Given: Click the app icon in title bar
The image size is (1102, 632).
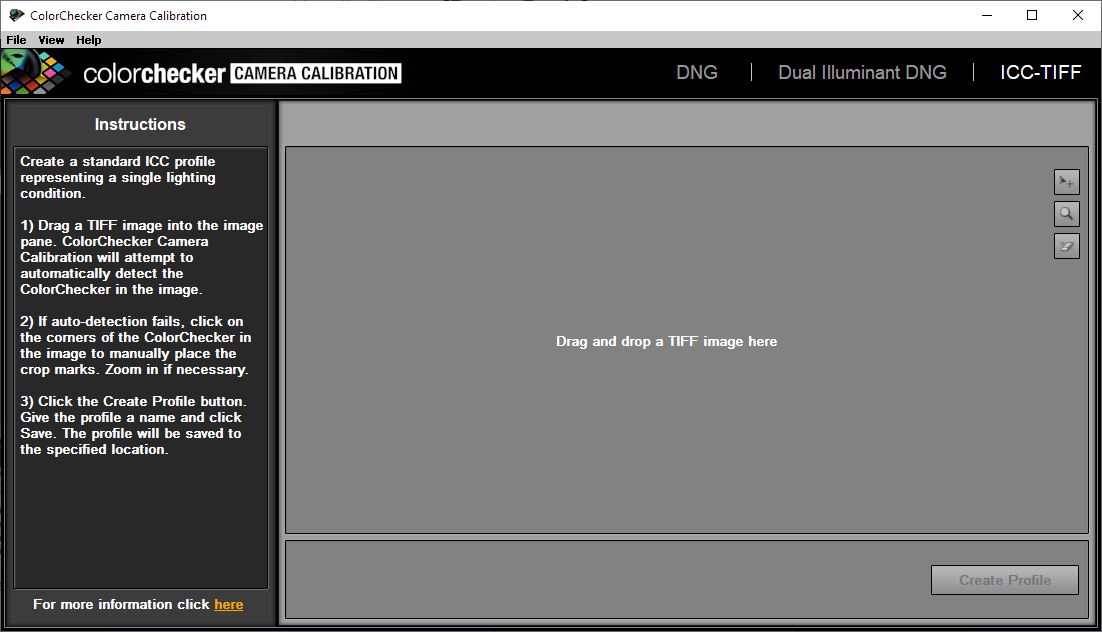Looking at the screenshot, I should point(16,15).
